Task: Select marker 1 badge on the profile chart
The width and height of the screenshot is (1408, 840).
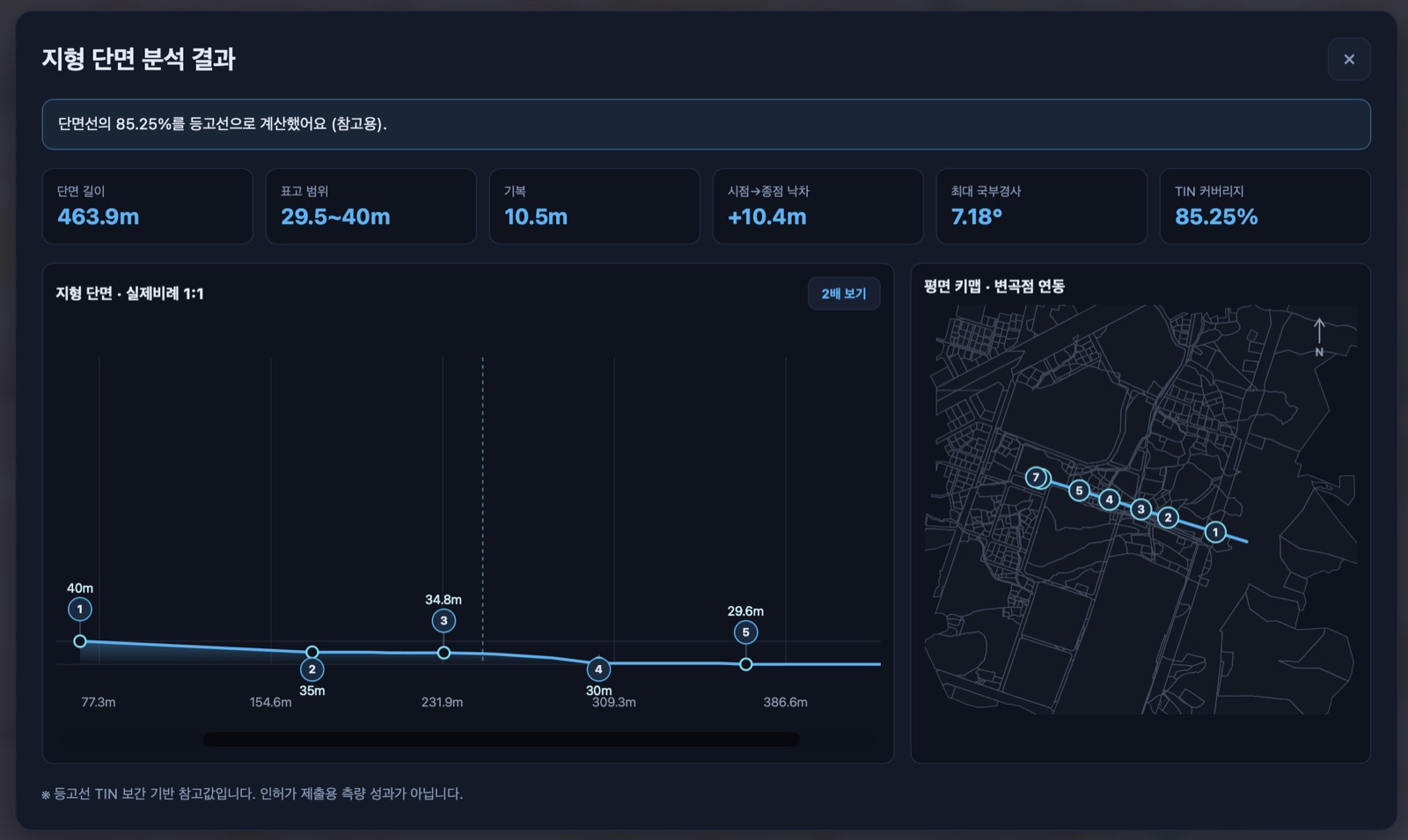Action: 80,610
